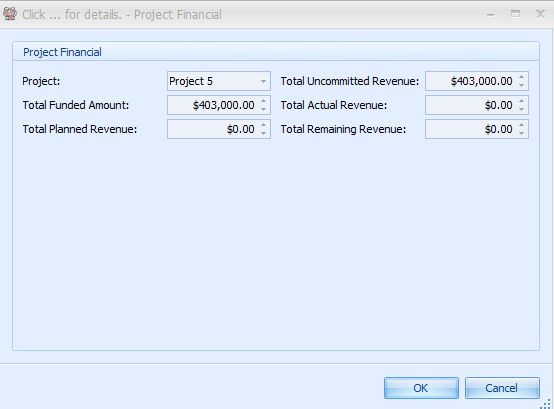
Task: Click the window resize grip dots
Action: pos(546,404)
